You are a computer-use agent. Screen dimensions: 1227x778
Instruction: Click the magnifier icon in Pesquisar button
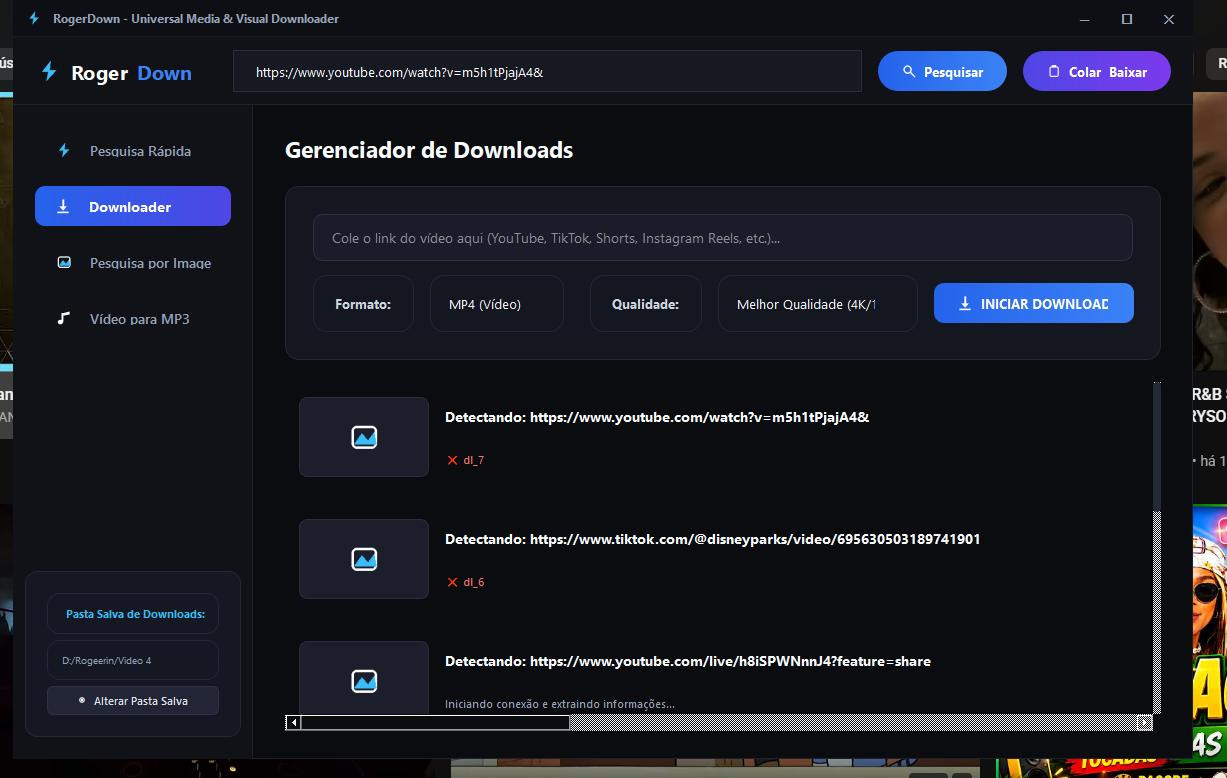coord(909,72)
